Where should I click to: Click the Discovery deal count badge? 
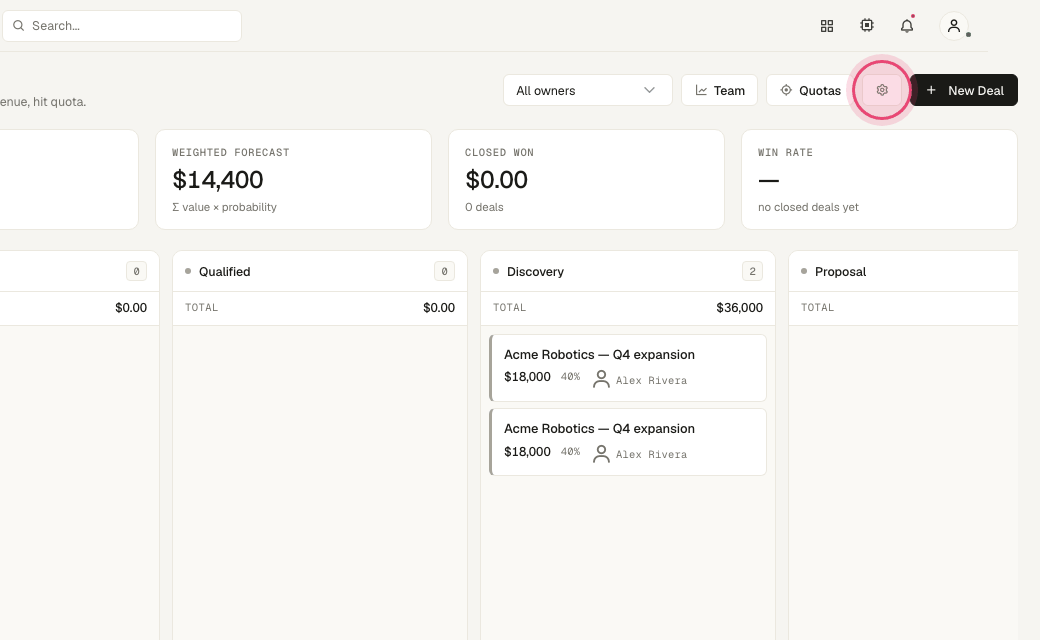pyautogui.click(x=752, y=271)
